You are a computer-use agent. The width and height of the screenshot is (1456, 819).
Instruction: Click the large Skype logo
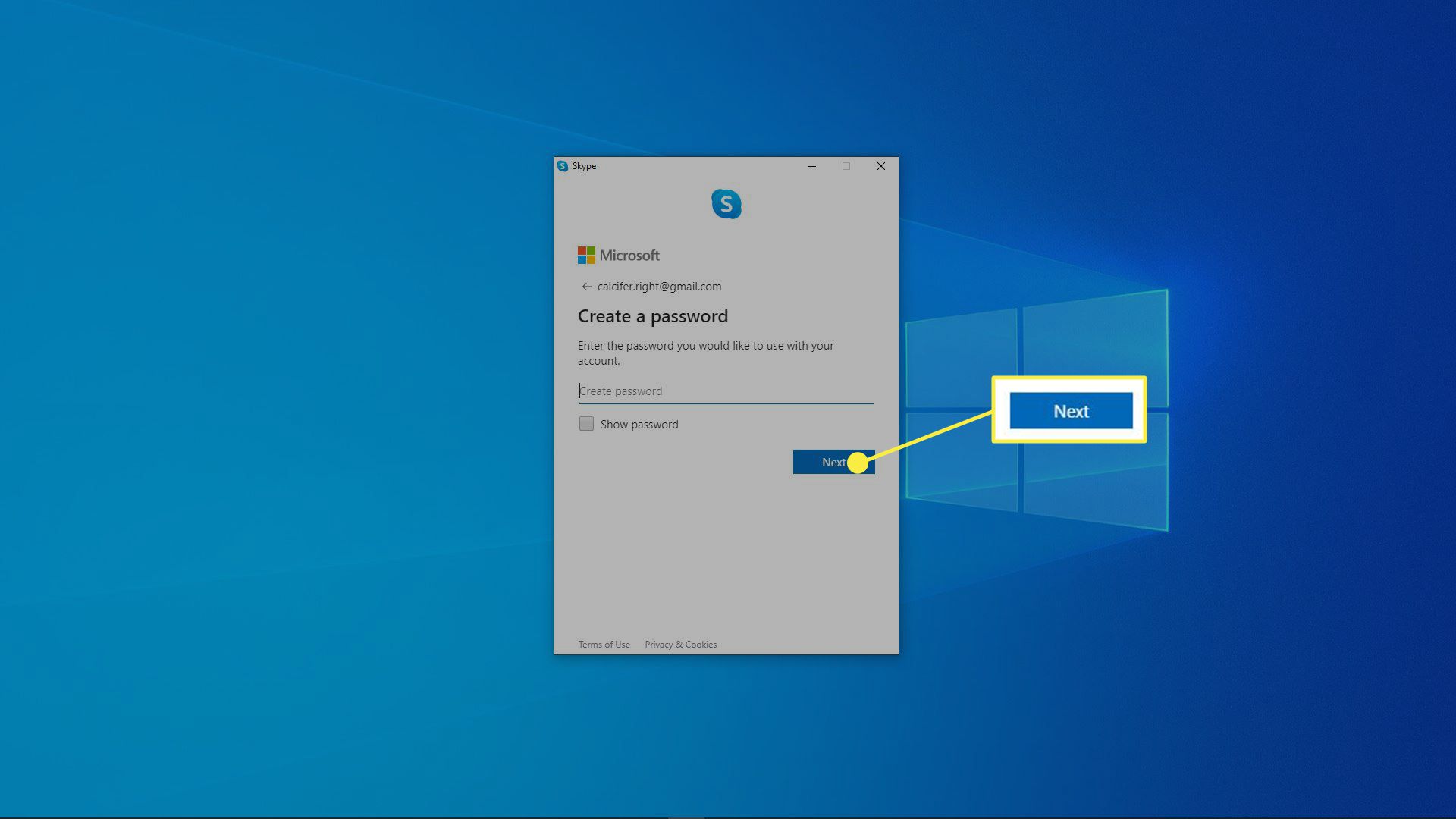tap(726, 204)
